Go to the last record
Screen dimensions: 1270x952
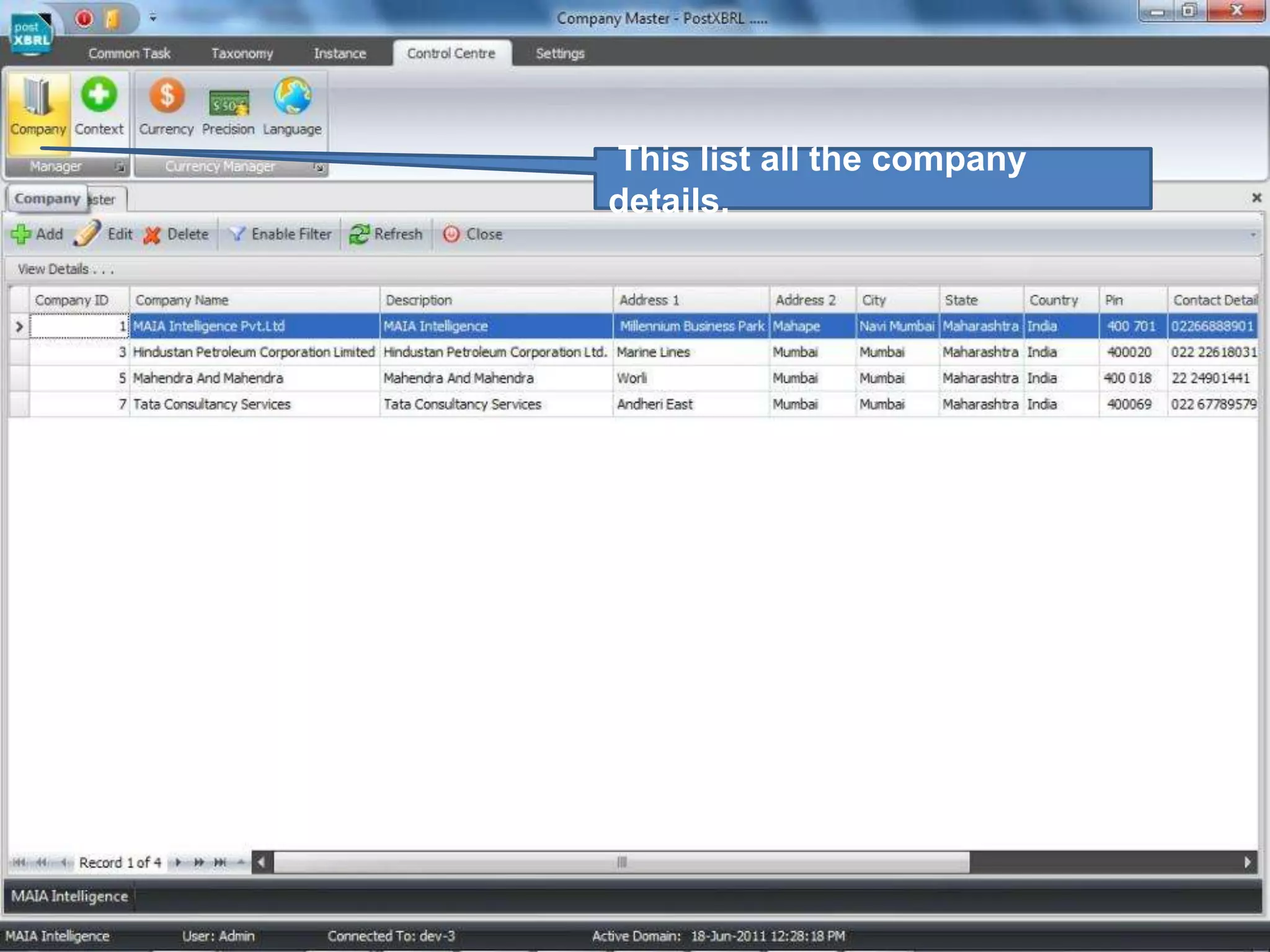[x=220, y=862]
